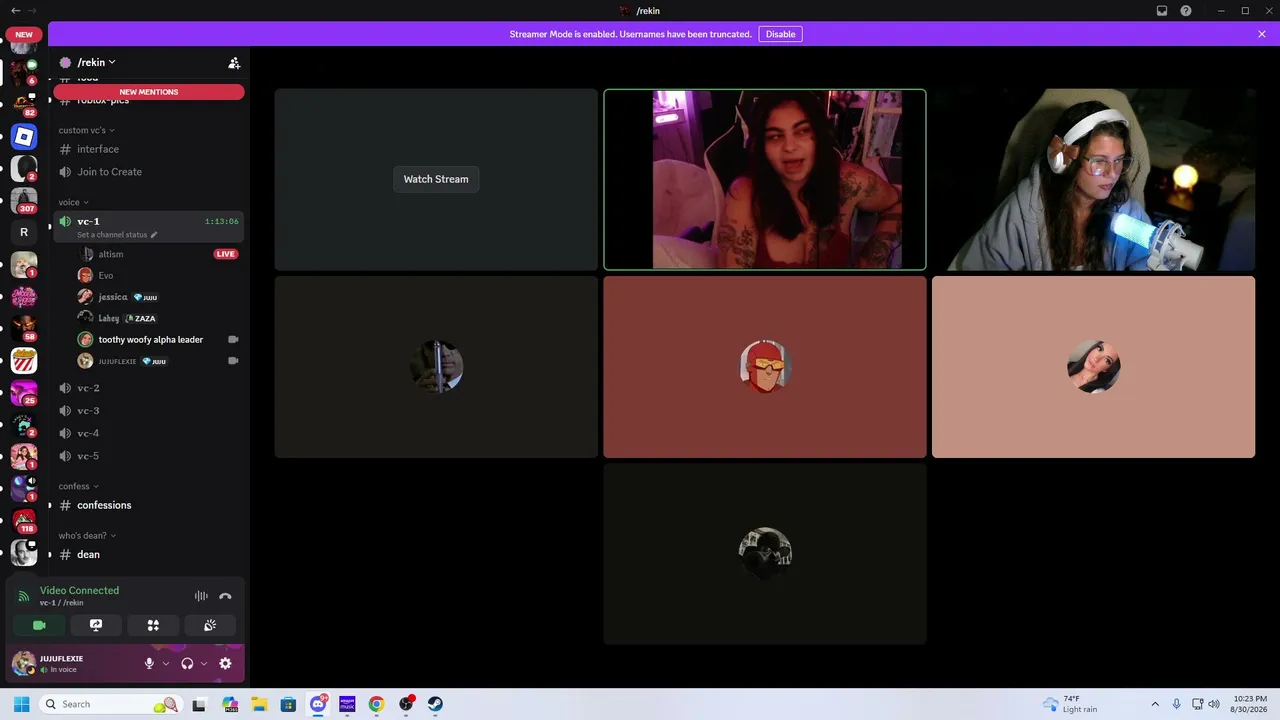Open the Roblox server icon
Viewport: 1280px width, 720px height.
point(24,137)
